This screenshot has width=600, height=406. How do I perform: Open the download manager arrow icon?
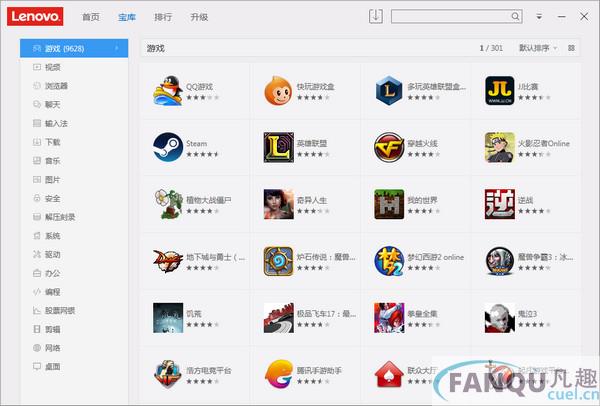point(376,16)
